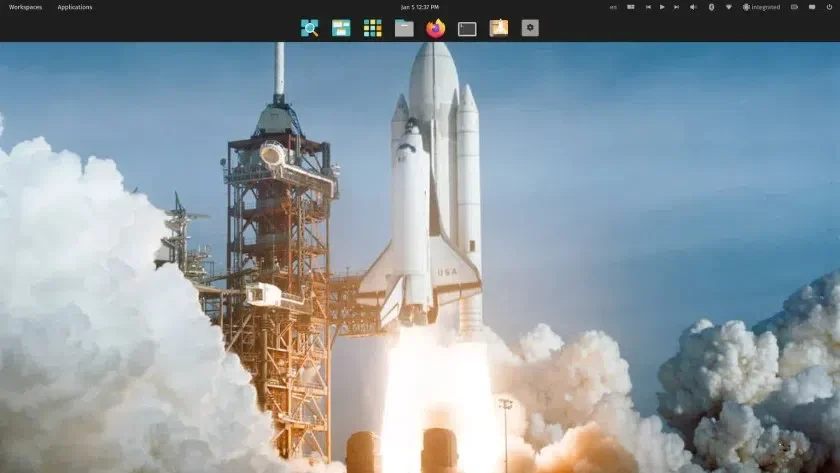Skip to previous media track
The width and height of the screenshot is (840, 473).
648,7
